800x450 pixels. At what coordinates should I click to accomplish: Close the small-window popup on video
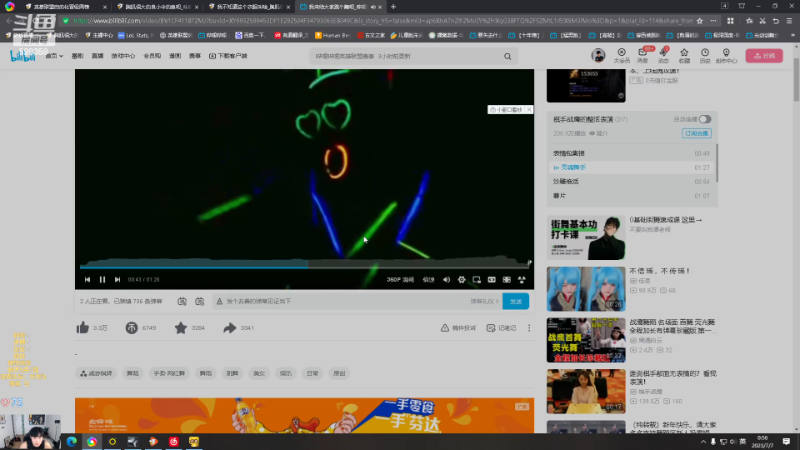(529, 110)
